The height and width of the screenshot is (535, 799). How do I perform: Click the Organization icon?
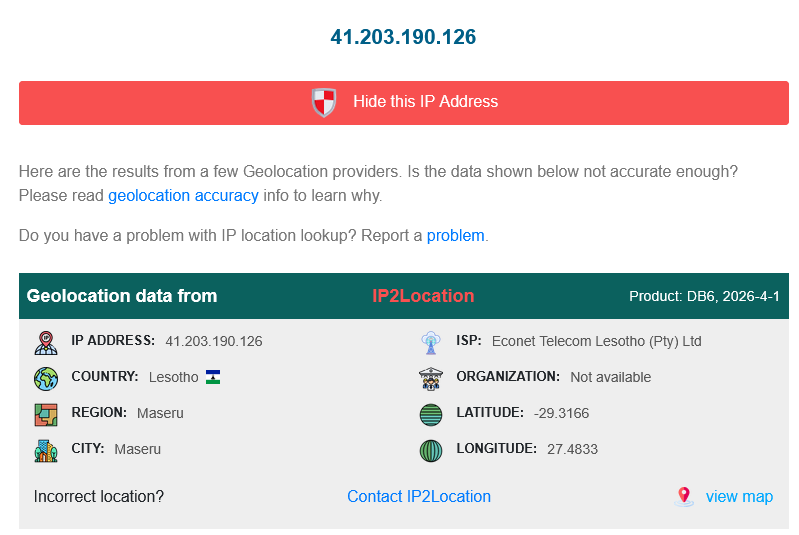coord(431,378)
